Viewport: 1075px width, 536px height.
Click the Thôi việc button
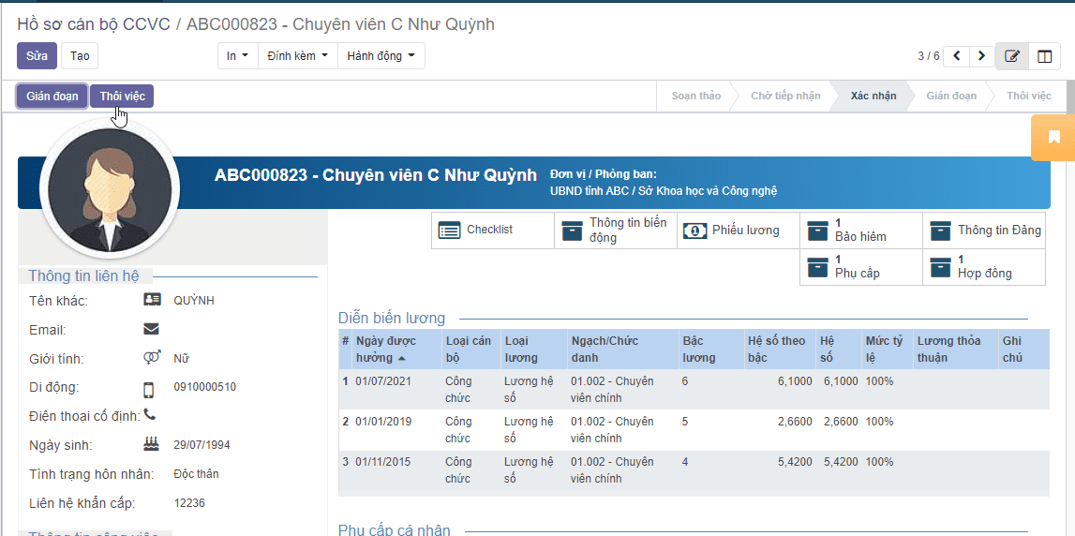click(x=122, y=96)
